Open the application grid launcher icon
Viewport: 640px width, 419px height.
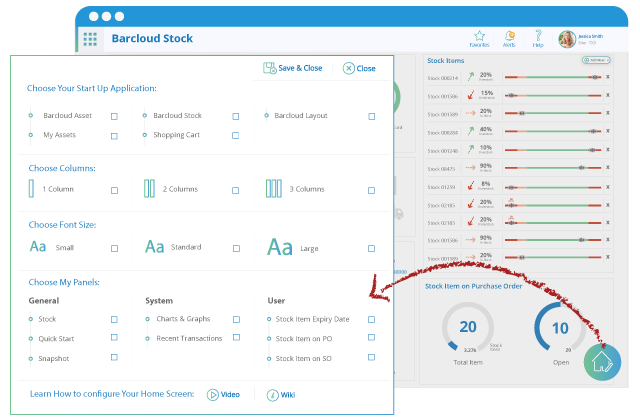90,39
